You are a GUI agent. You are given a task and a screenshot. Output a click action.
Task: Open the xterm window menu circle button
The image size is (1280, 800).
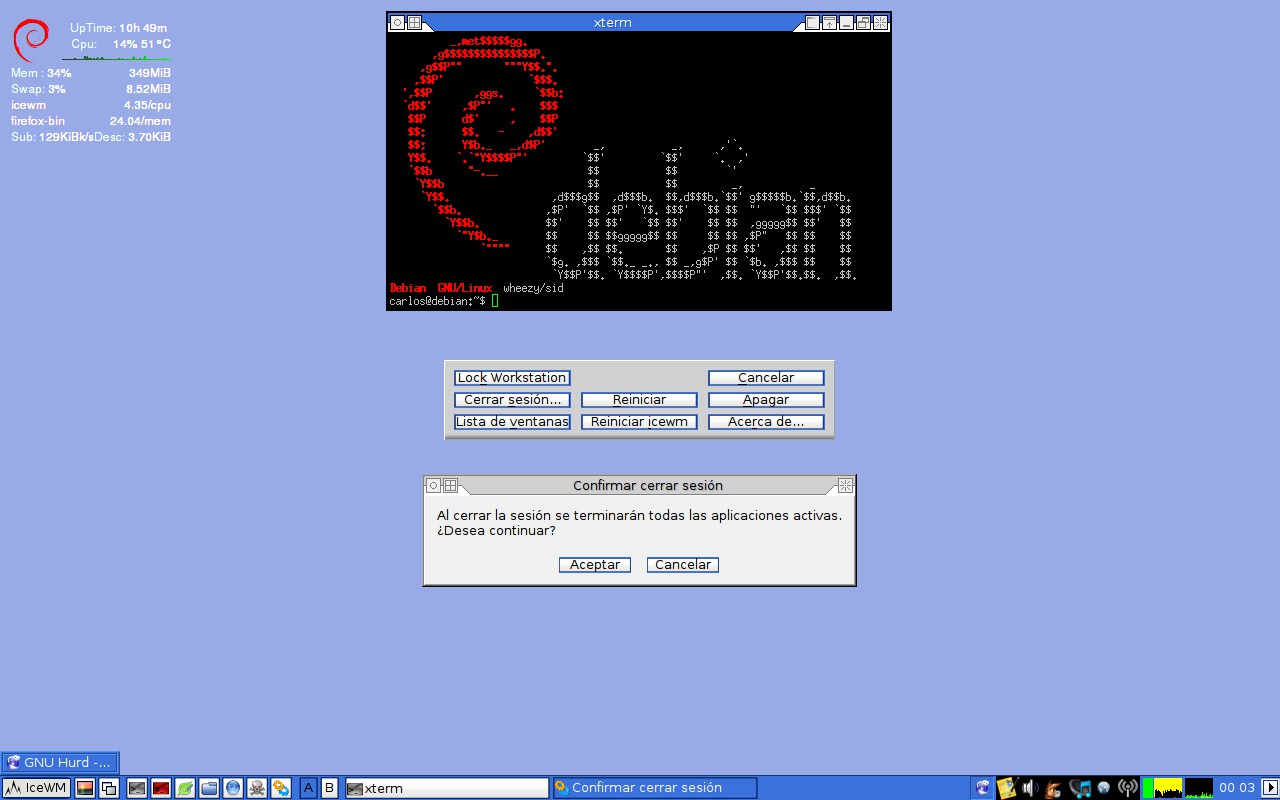397,22
